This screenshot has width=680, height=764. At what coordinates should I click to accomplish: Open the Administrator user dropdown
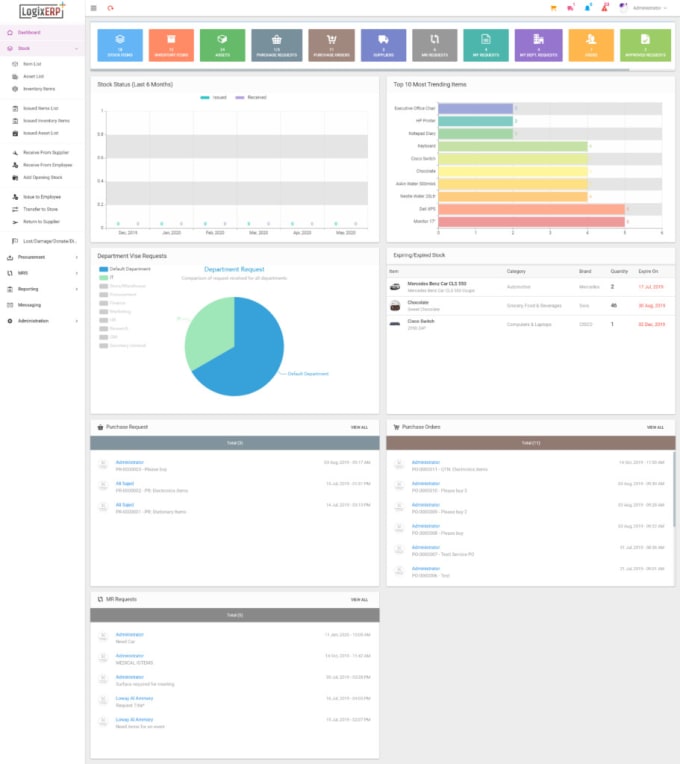644,8
